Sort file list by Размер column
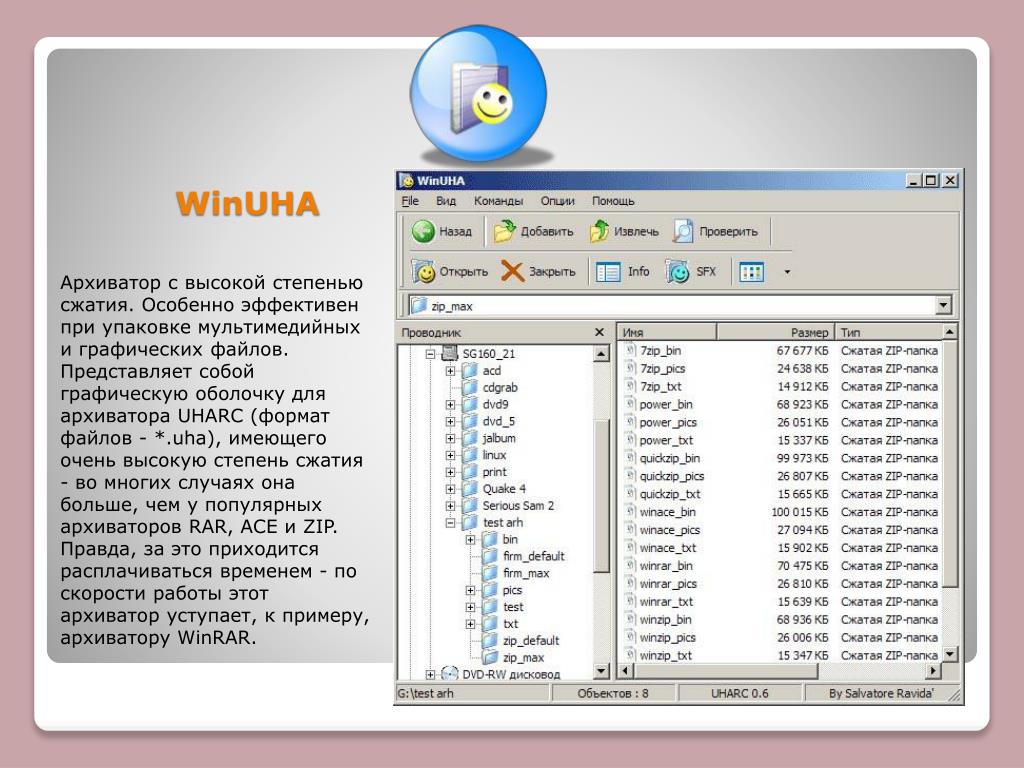The width and height of the screenshot is (1024, 768). click(x=776, y=332)
